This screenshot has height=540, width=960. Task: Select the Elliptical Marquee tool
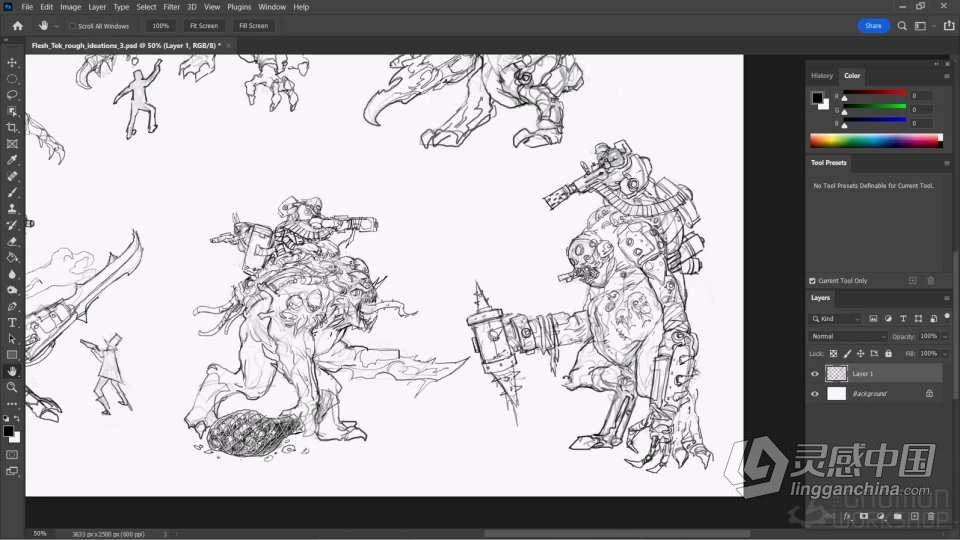pyautogui.click(x=12, y=79)
